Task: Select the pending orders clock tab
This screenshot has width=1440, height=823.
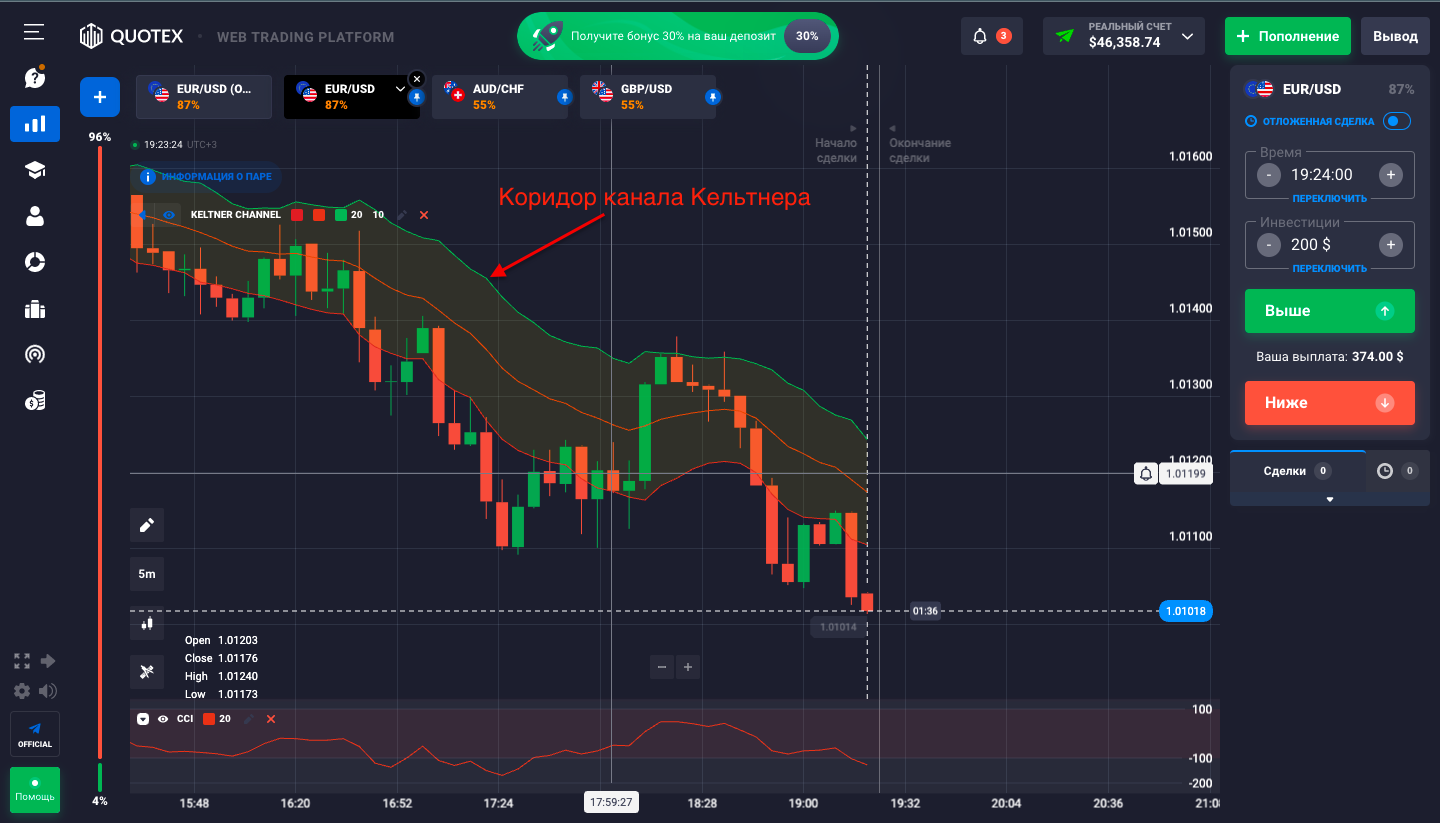Action: [x=1397, y=471]
